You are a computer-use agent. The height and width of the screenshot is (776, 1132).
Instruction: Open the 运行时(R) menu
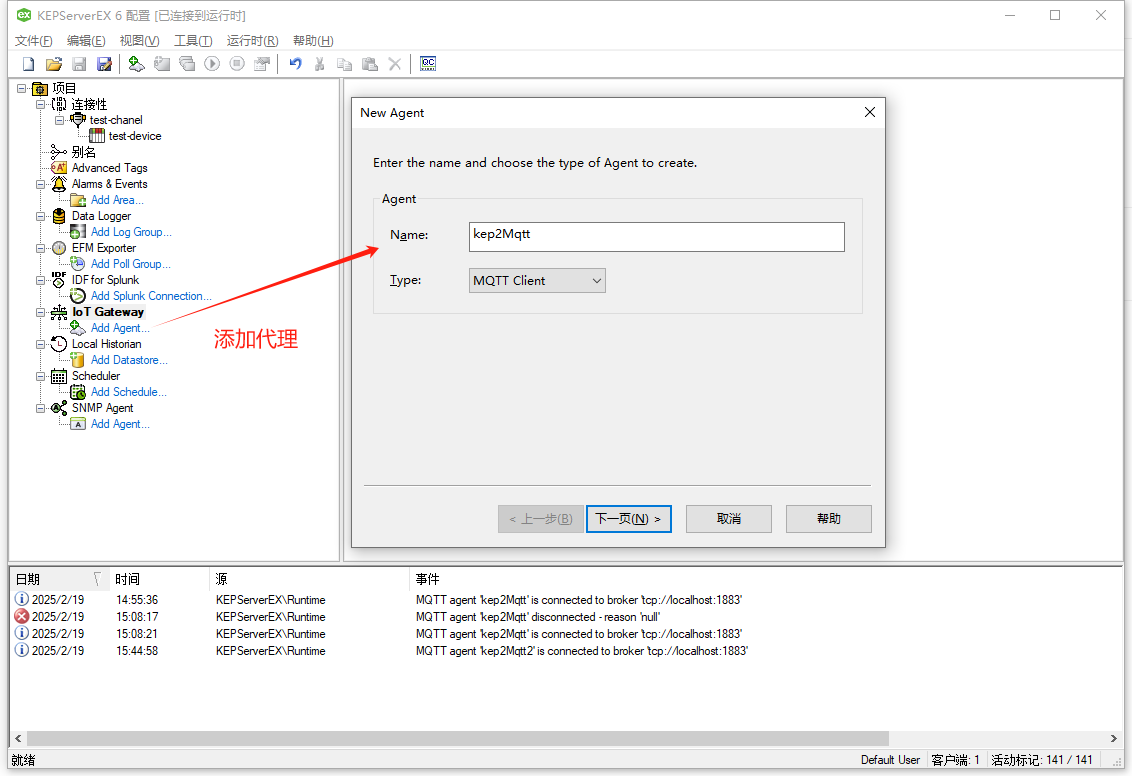pyautogui.click(x=252, y=40)
